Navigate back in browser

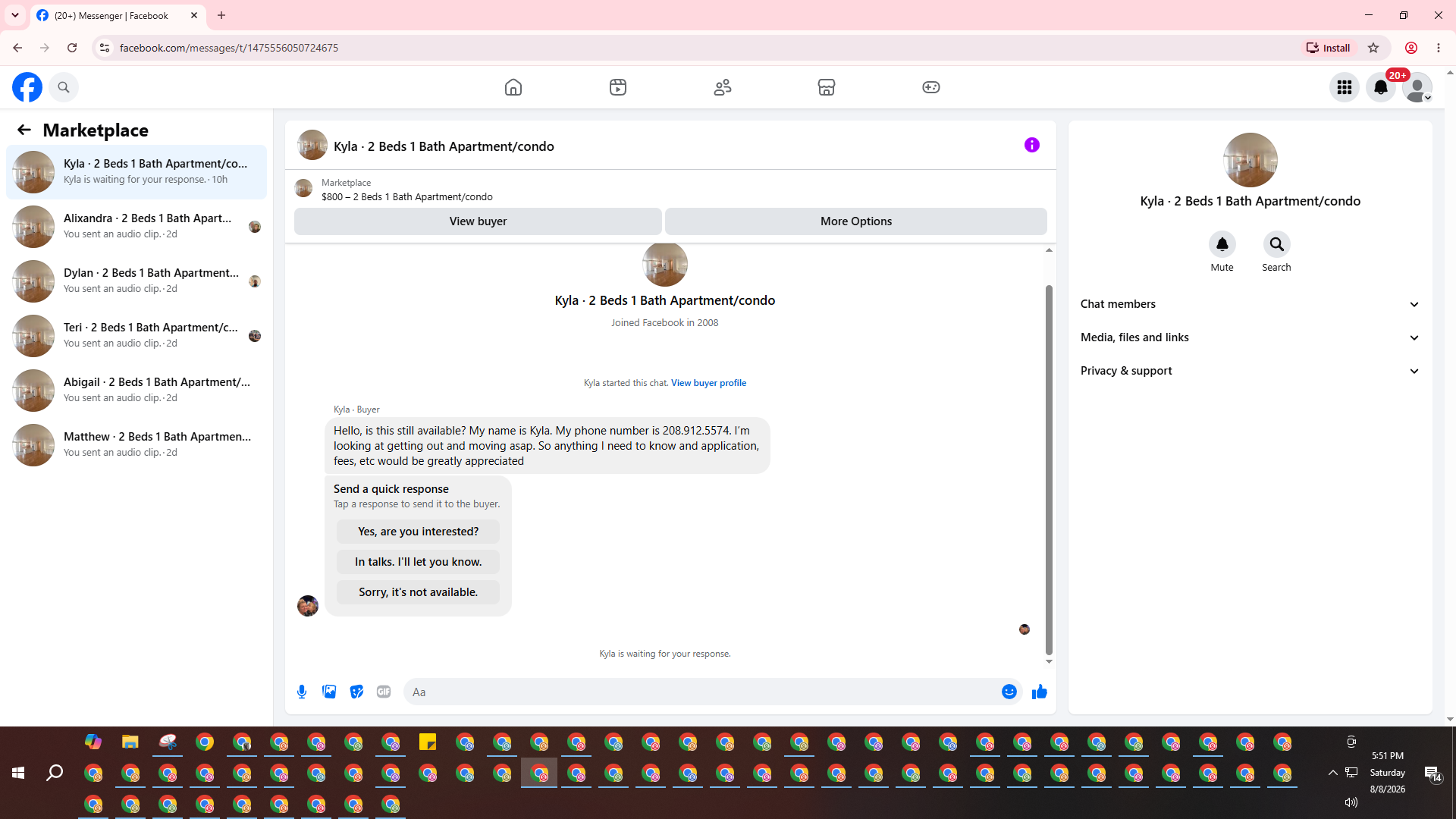[17, 48]
